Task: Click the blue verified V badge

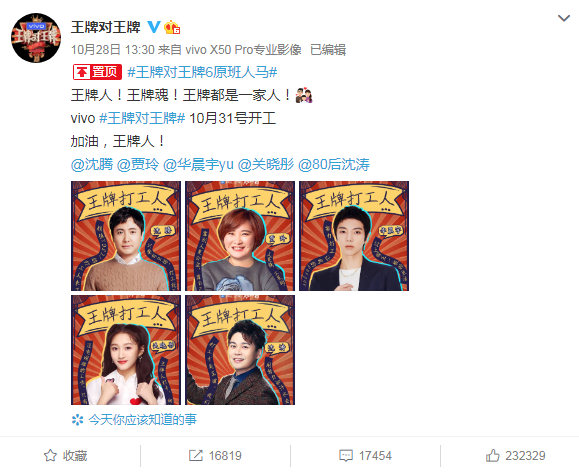Action: tap(154, 27)
